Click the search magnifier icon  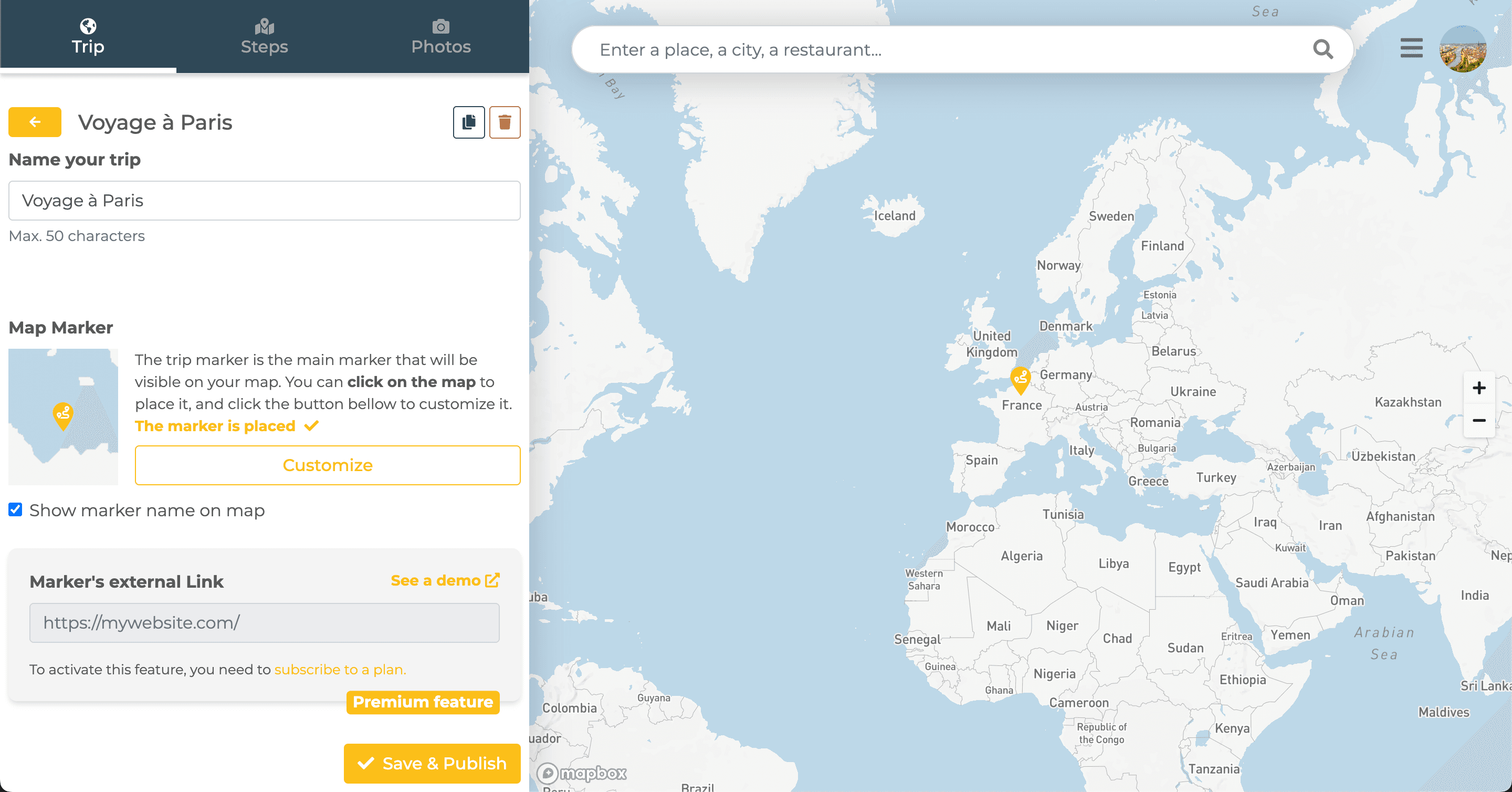click(1322, 49)
